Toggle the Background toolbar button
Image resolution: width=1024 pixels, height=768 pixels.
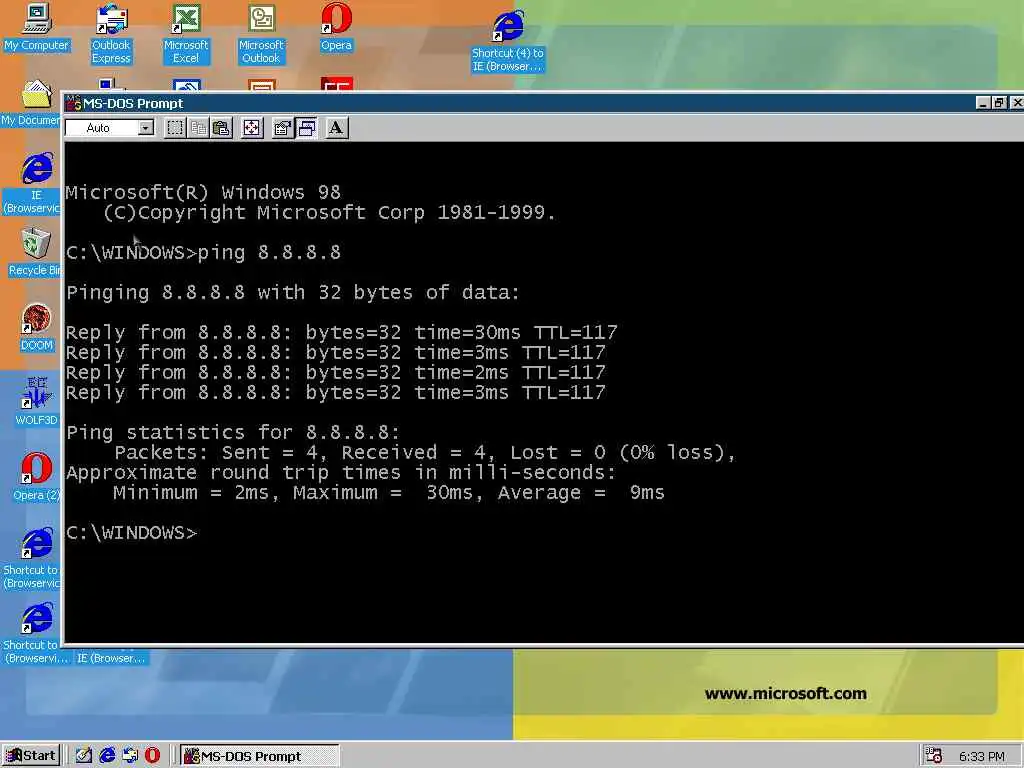pyautogui.click(x=306, y=128)
